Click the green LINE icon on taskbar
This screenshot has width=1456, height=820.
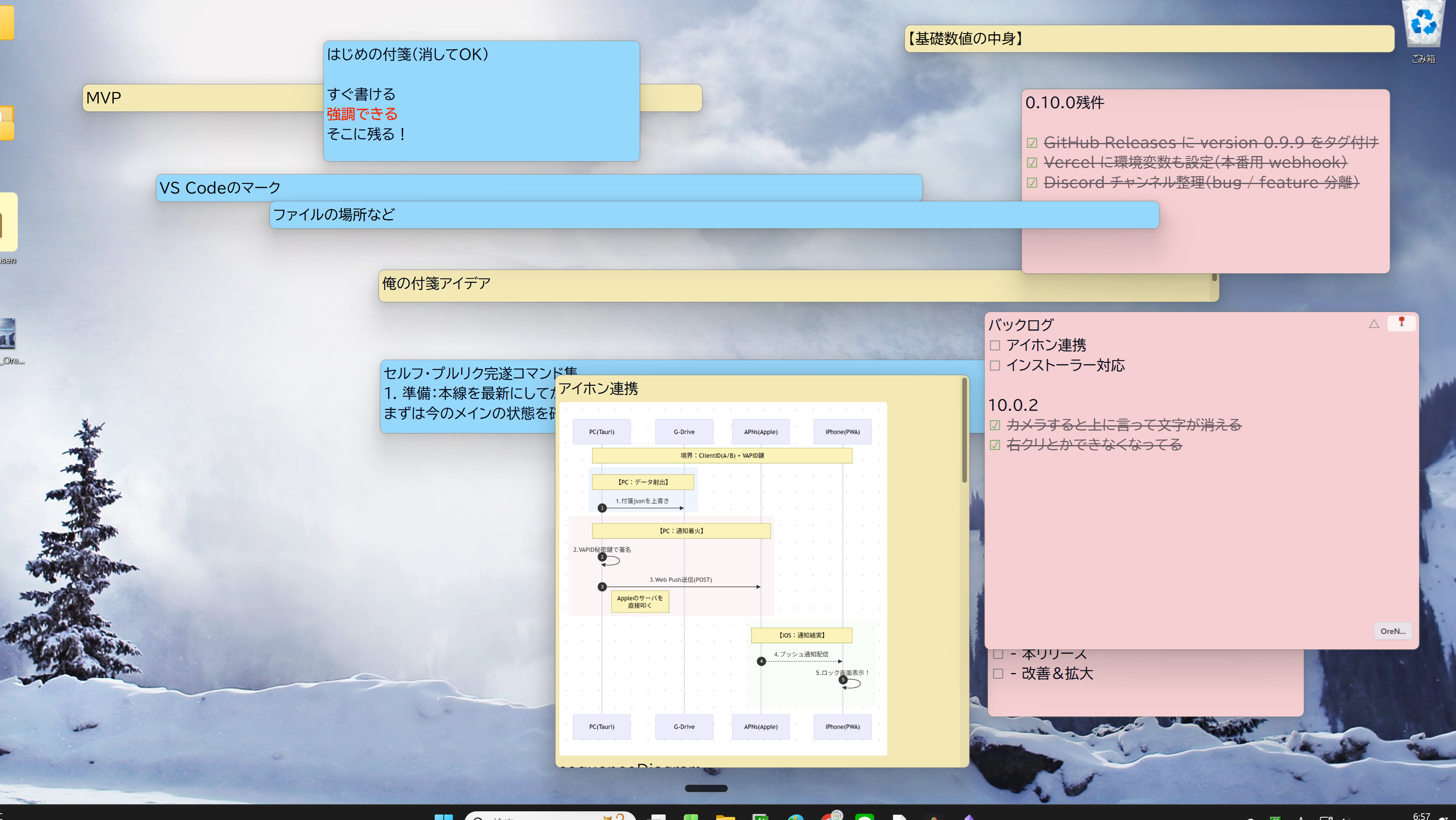(x=864, y=816)
